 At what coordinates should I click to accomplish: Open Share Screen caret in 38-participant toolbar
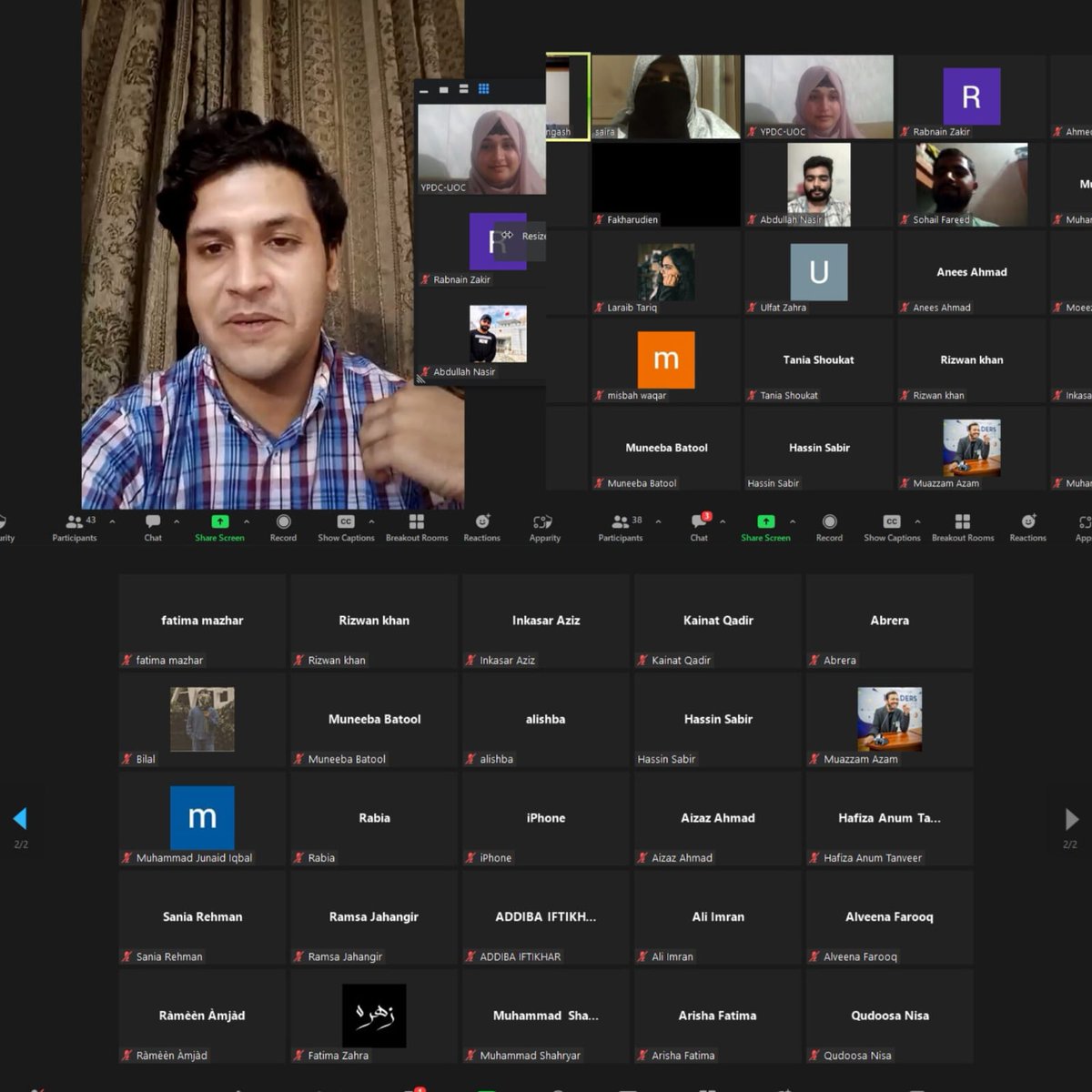click(793, 521)
